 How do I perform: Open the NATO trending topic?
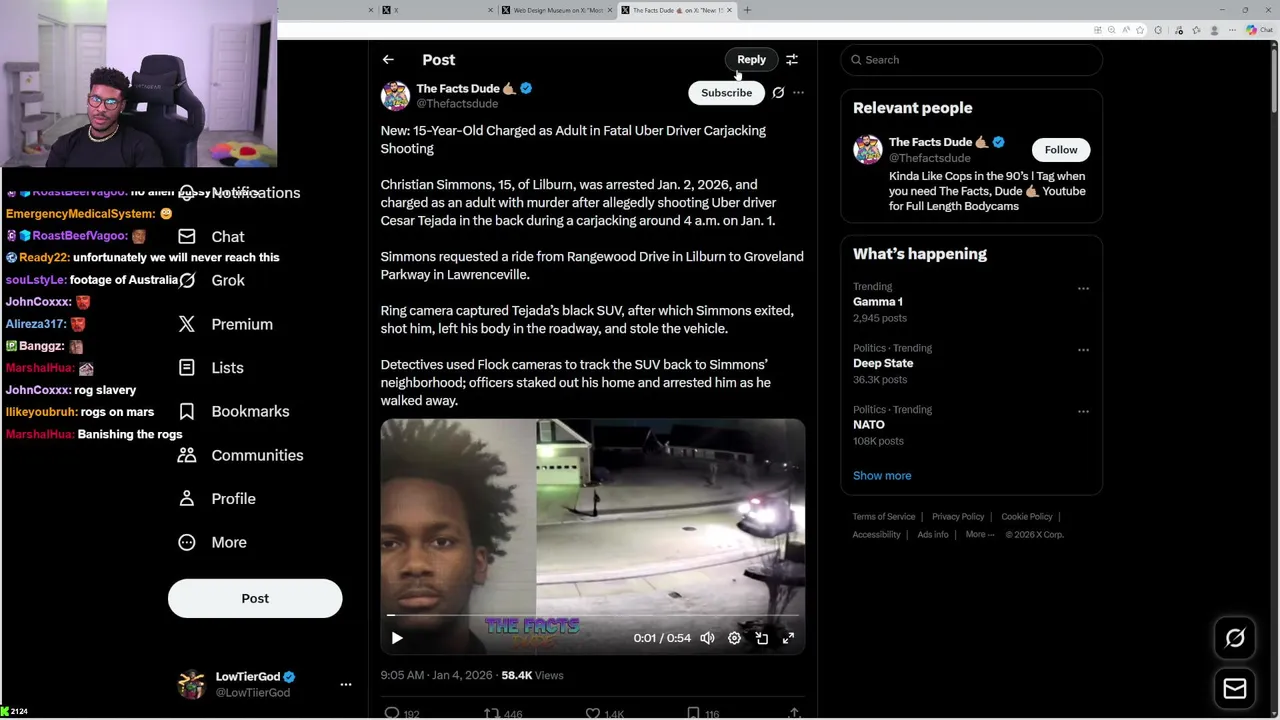pos(869,425)
